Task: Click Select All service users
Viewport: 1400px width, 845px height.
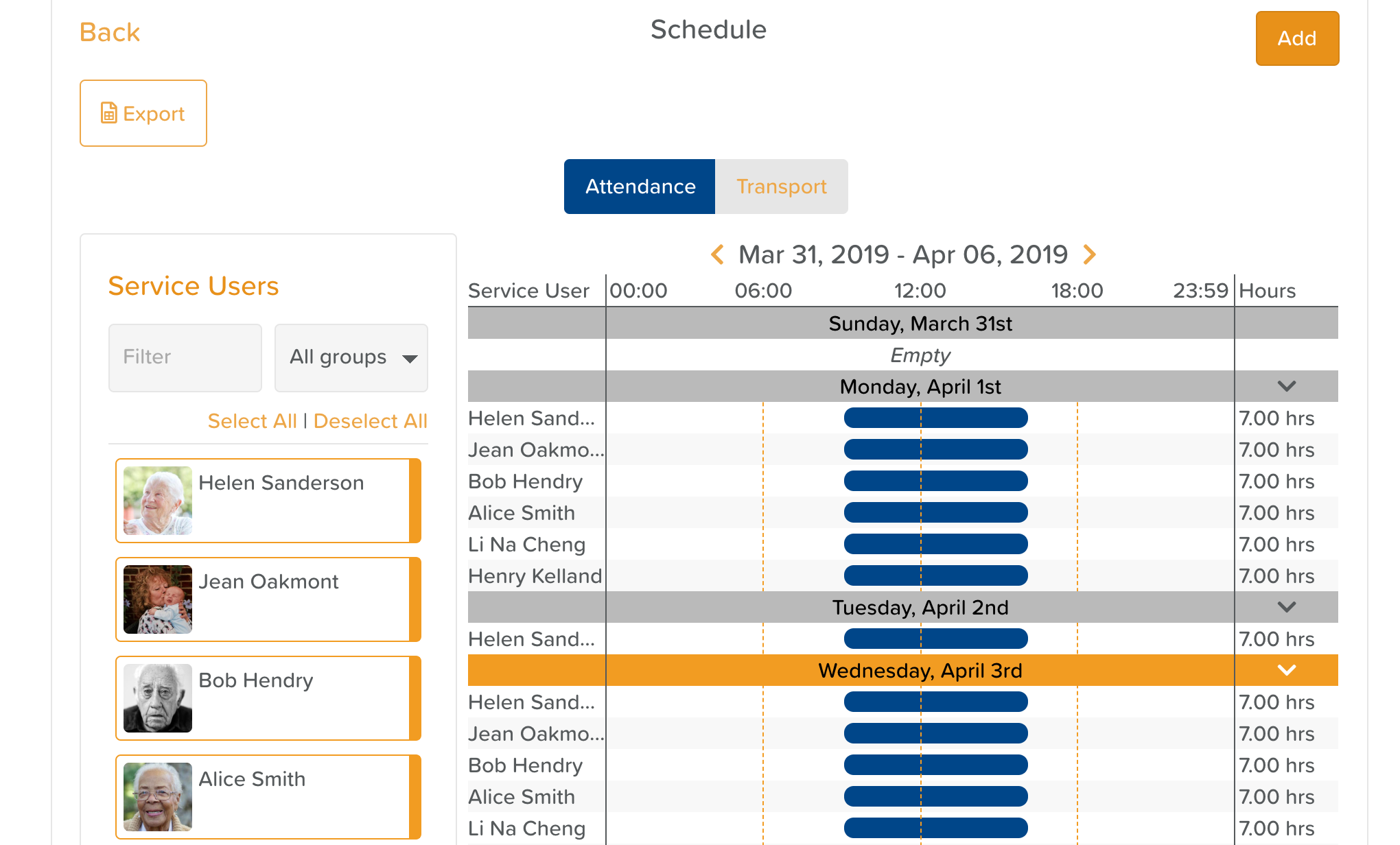Action: pos(252,421)
